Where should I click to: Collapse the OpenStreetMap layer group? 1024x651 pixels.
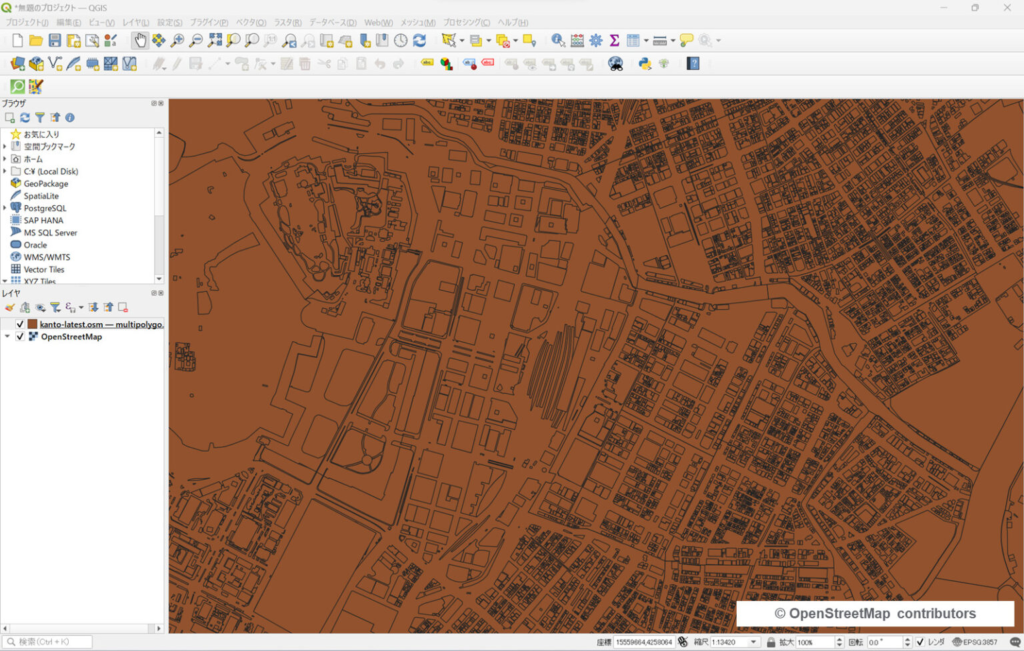7,337
